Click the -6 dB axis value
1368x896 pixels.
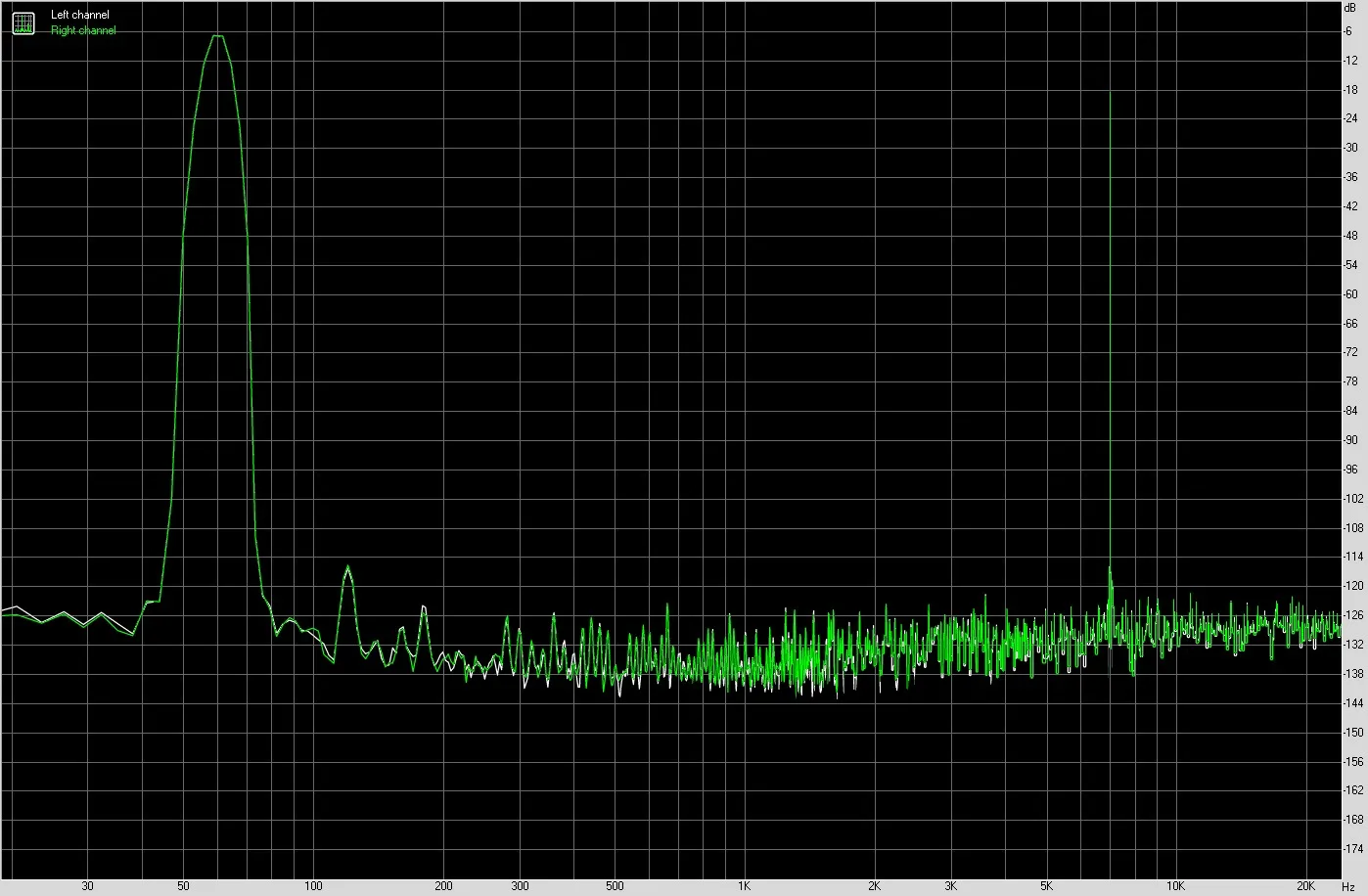pyautogui.click(x=1348, y=31)
